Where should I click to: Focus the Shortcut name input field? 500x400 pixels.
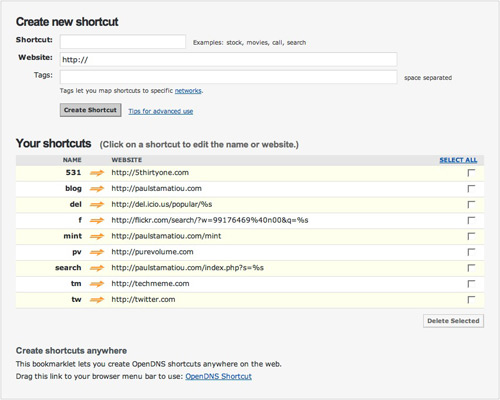tap(123, 42)
